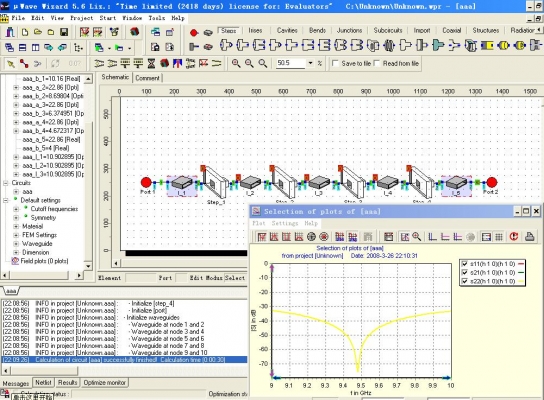This screenshot has width=544, height=400.
Task: Click the red port circle icon in the element palette
Action: tap(194, 33)
